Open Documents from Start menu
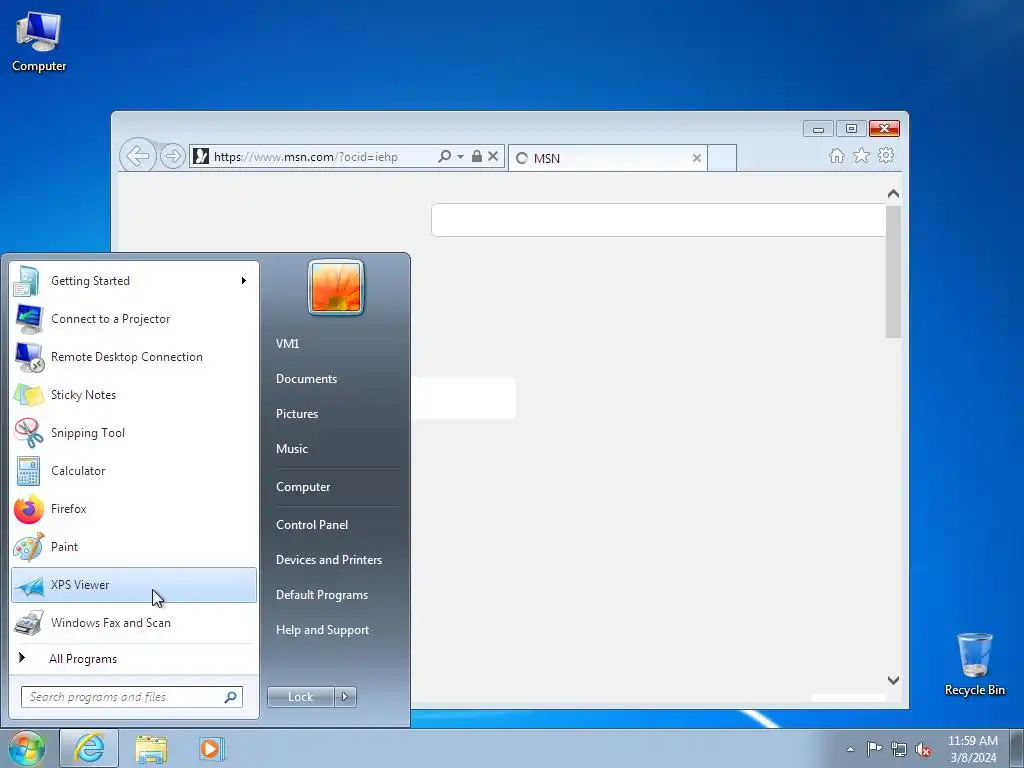Screen dimensions: 1024x768 tap(306, 379)
